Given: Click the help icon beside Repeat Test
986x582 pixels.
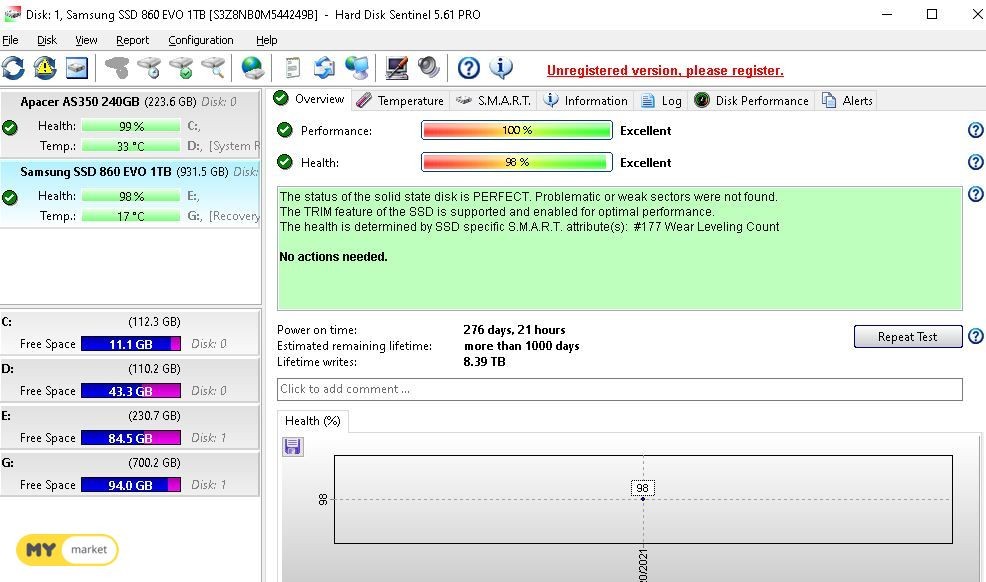Looking at the screenshot, I should coord(975,336).
